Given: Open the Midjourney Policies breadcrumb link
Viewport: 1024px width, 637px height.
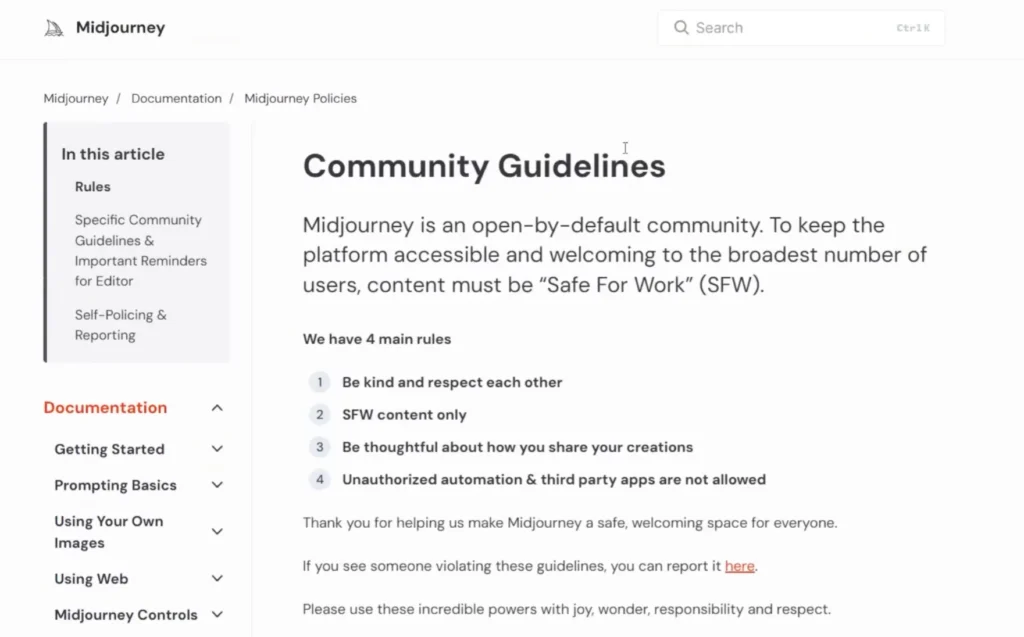Looking at the screenshot, I should [x=300, y=99].
